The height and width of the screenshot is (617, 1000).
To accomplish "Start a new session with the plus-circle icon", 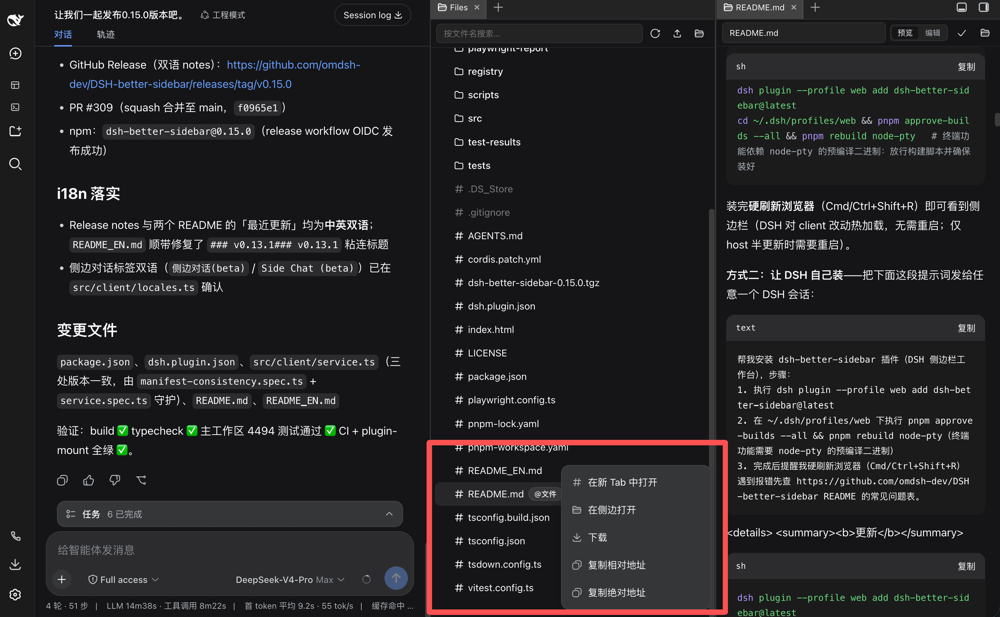I will pyautogui.click(x=15, y=54).
